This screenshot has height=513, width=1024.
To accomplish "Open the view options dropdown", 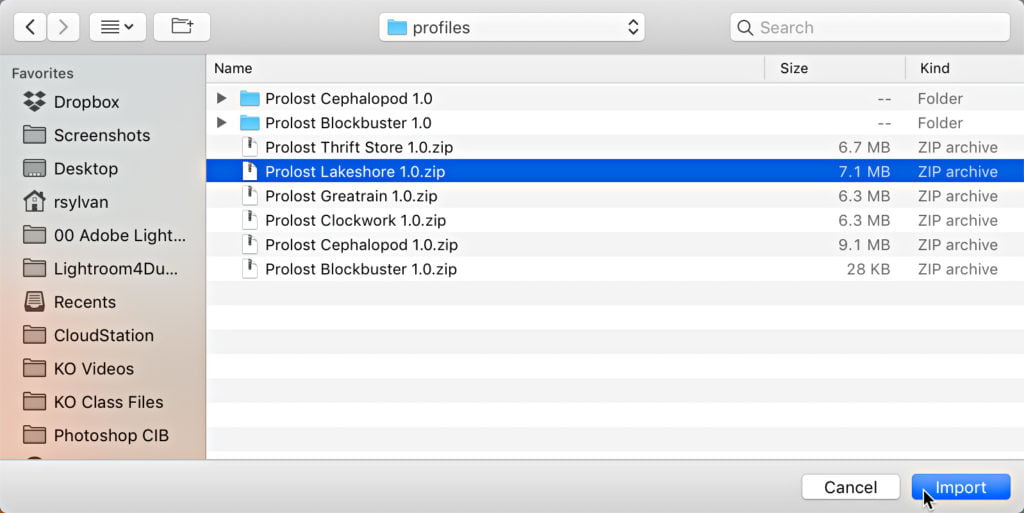I will click(x=118, y=27).
